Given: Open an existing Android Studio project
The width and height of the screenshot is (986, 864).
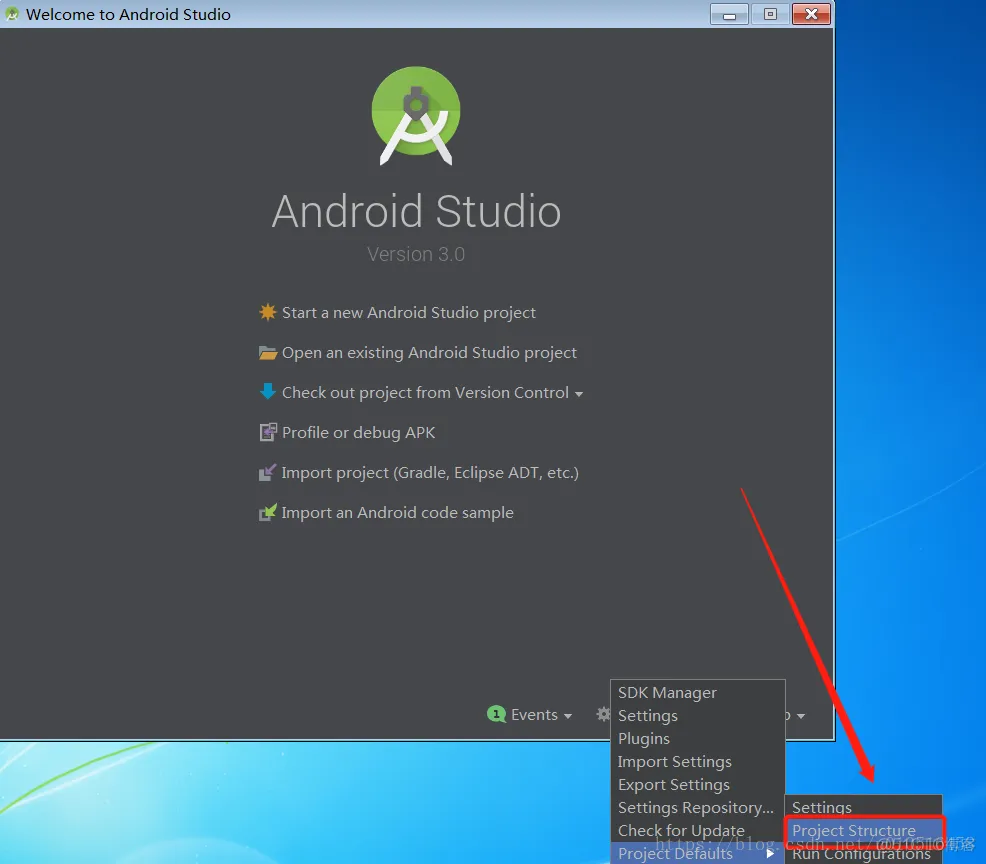Looking at the screenshot, I should [x=429, y=353].
